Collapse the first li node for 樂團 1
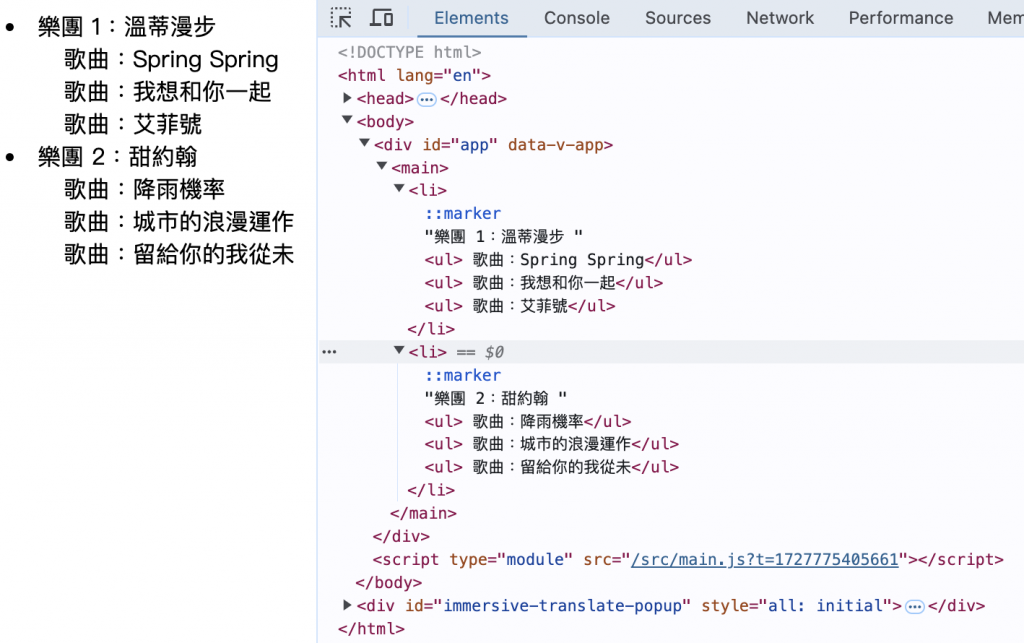The height and width of the screenshot is (643, 1024). pos(399,189)
